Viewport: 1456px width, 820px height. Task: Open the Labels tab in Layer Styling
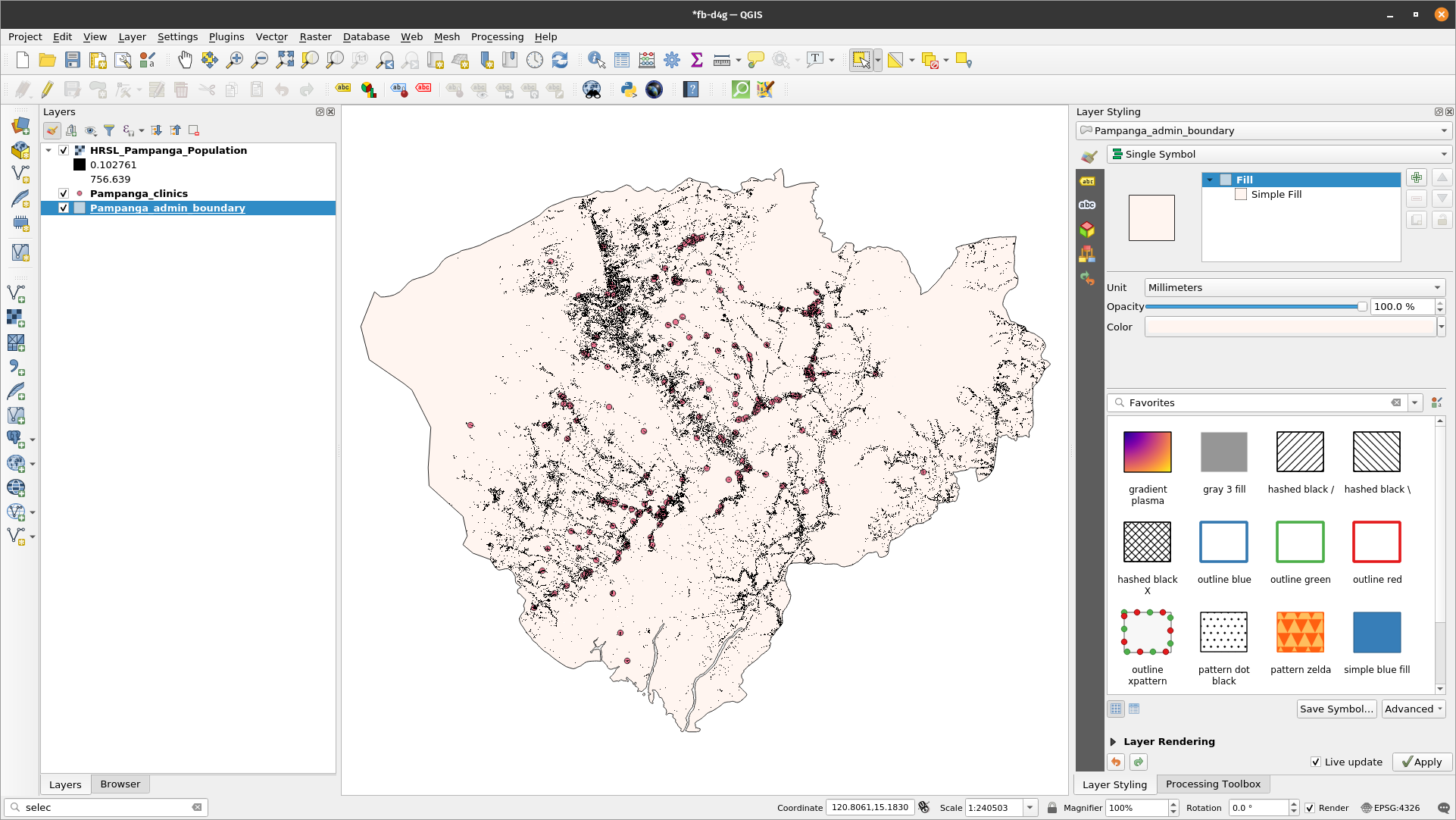[x=1087, y=182]
